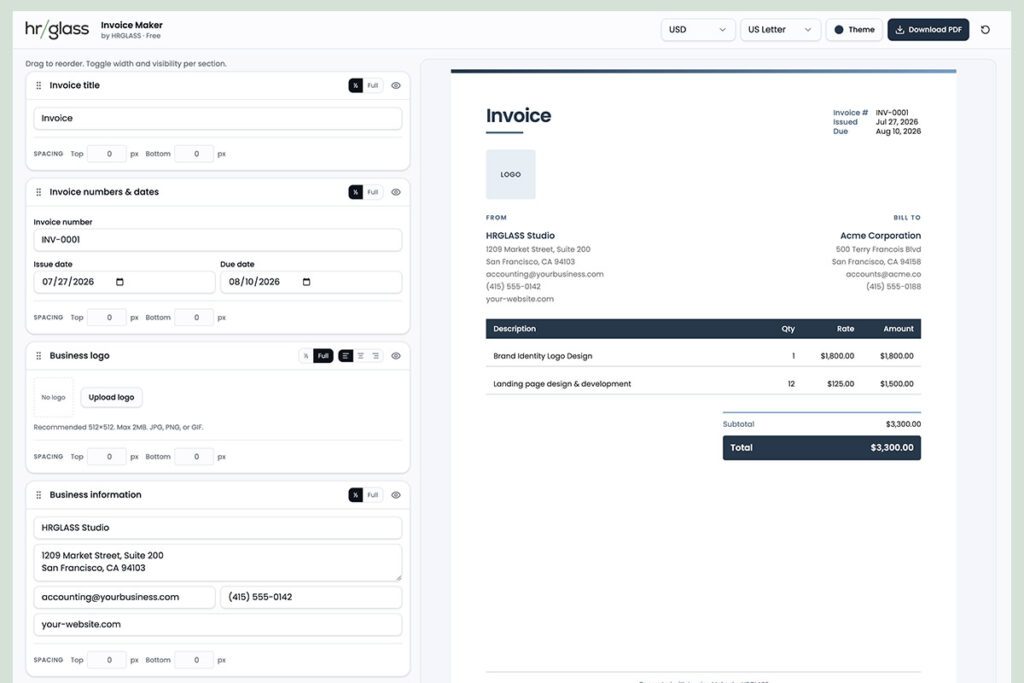Viewport: 1024px width, 683px height.
Task: Click the No logo placeholder box
Action: [54, 397]
